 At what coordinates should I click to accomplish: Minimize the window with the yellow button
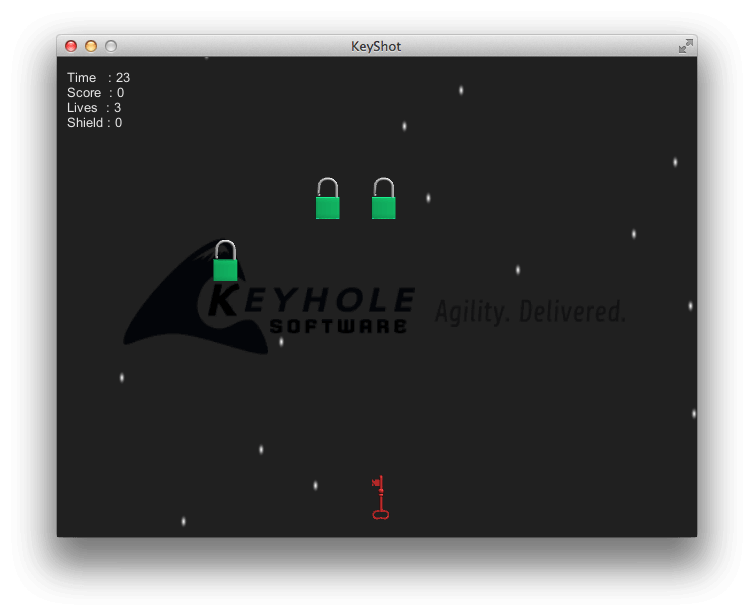91,46
